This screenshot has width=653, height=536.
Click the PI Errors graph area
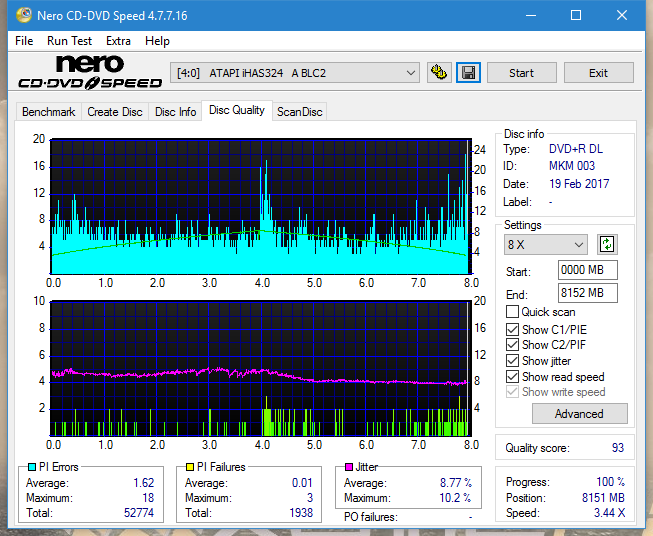click(x=261, y=207)
